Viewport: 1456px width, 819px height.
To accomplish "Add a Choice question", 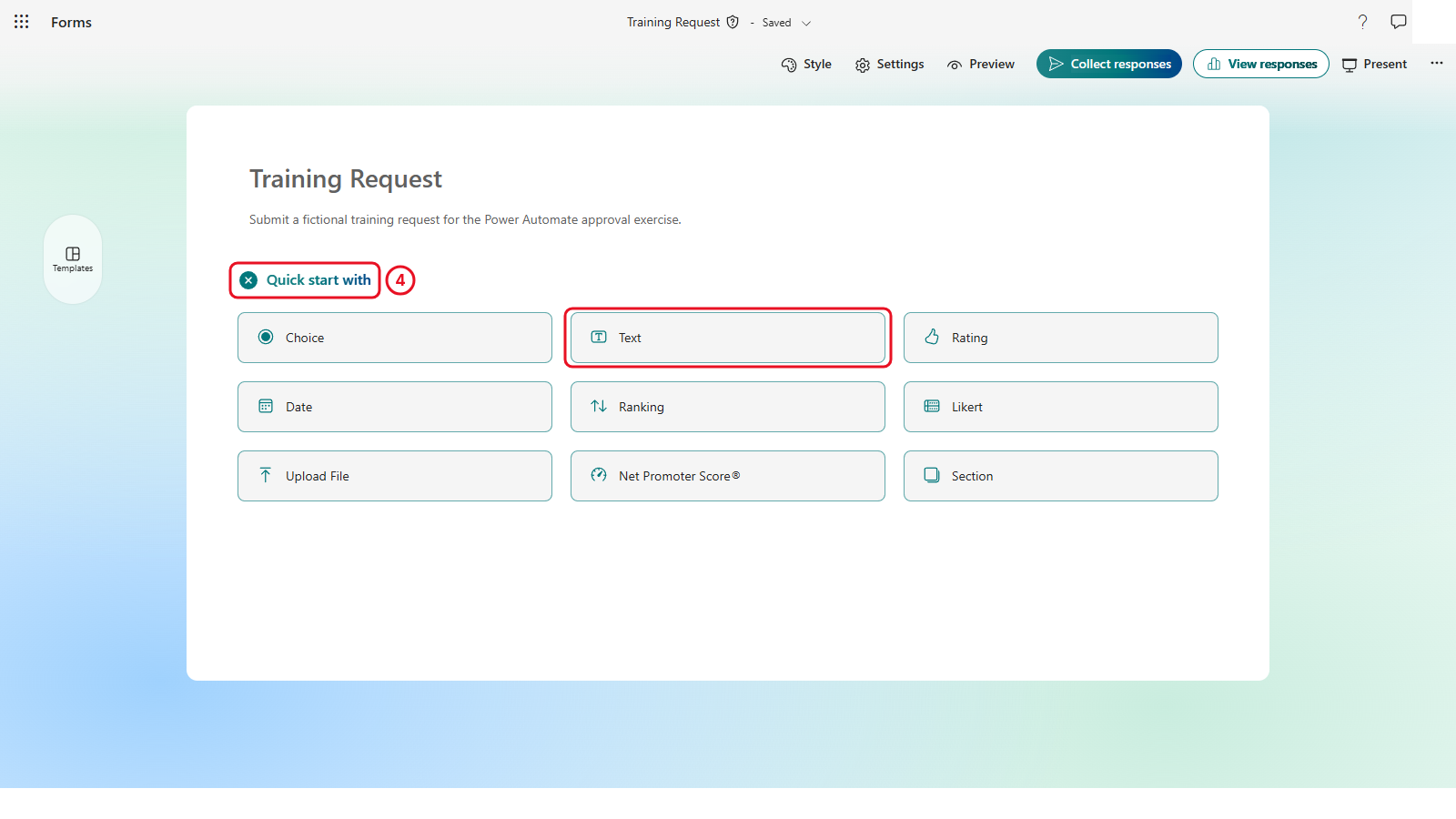I will click(395, 338).
